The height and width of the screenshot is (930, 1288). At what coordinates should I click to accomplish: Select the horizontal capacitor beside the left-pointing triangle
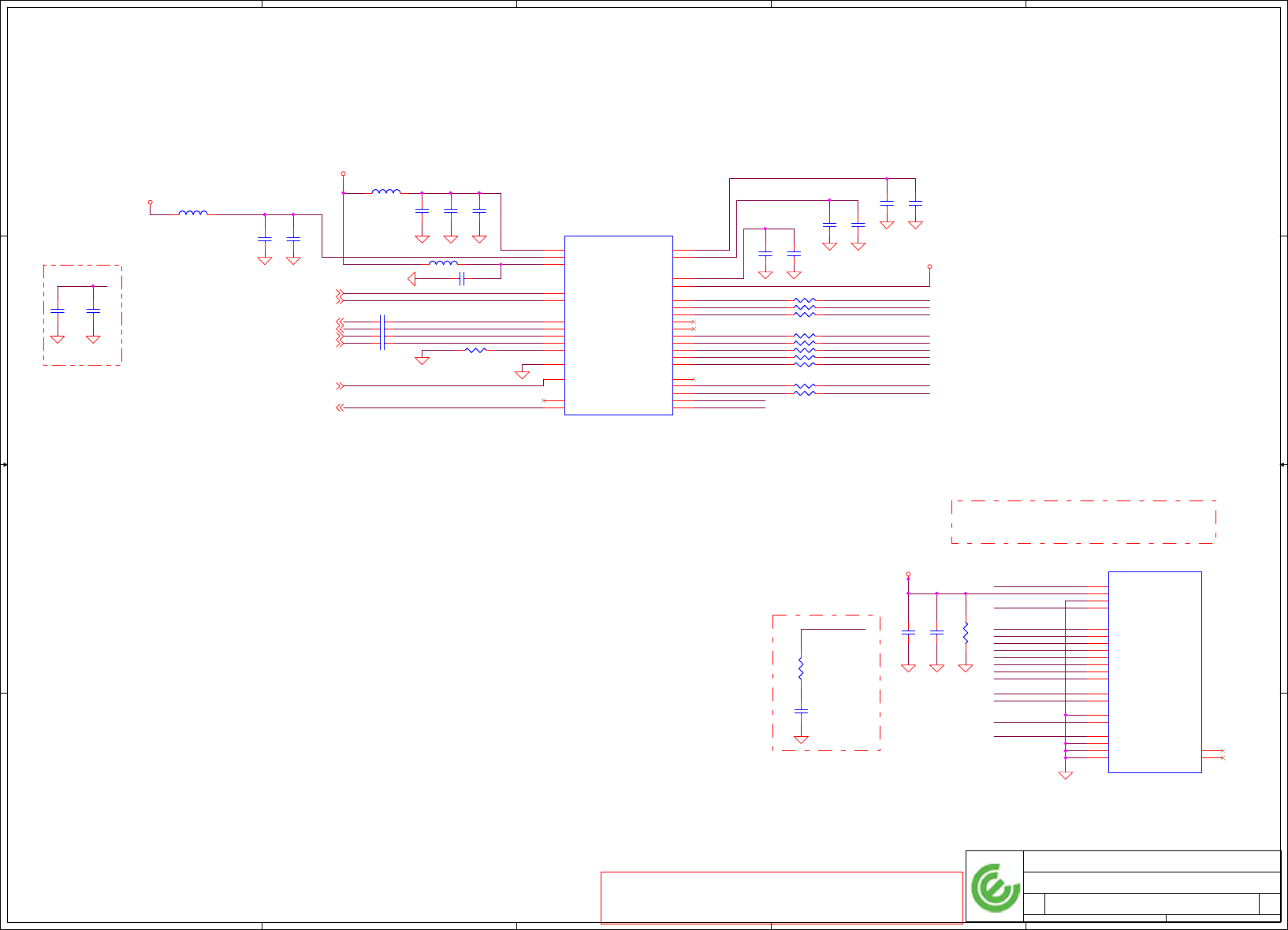pyautogui.click(x=462, y=278)
